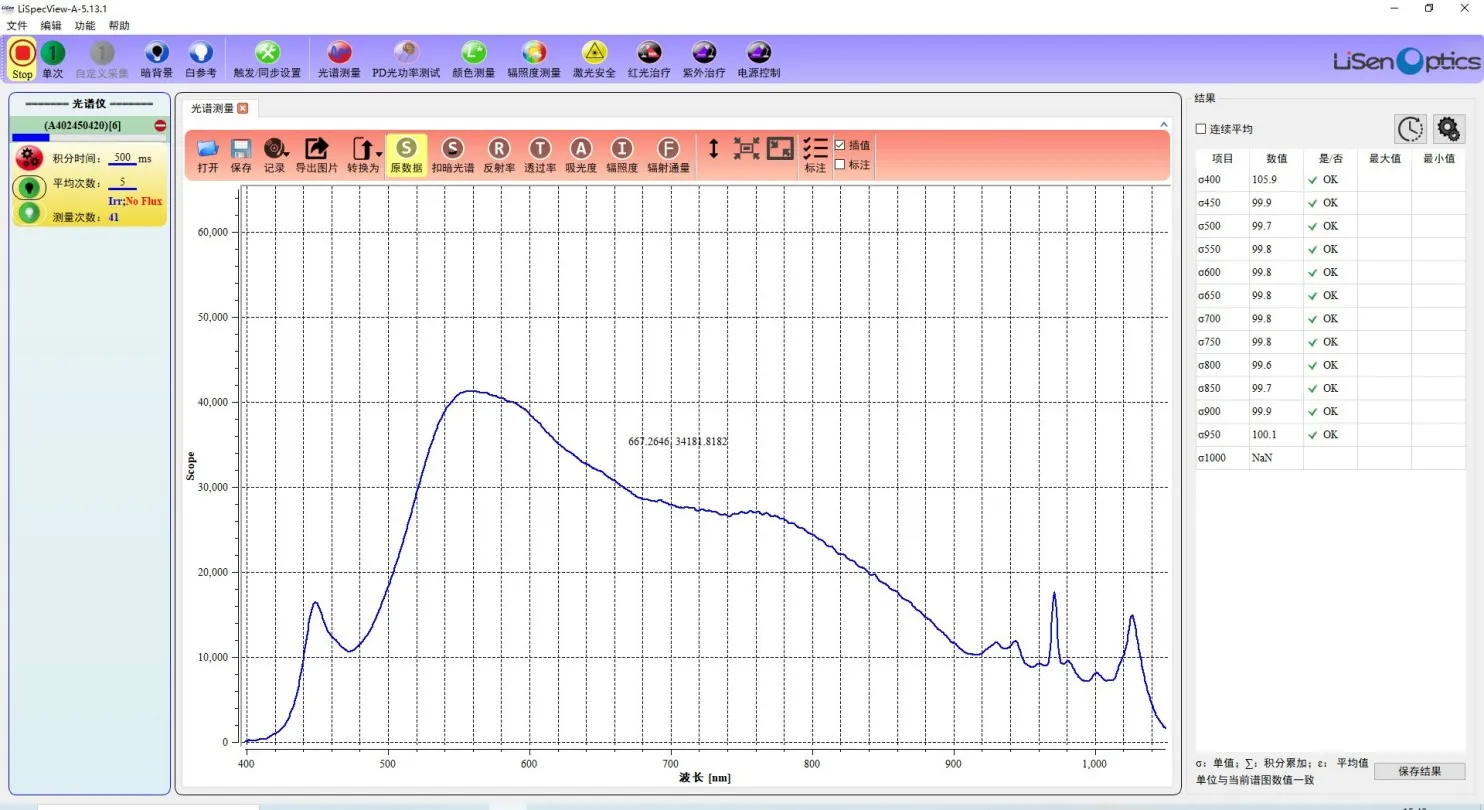Switch to 反射率 reflectance mode
The height and width of the screenshot is (810, 1484).
498,155
